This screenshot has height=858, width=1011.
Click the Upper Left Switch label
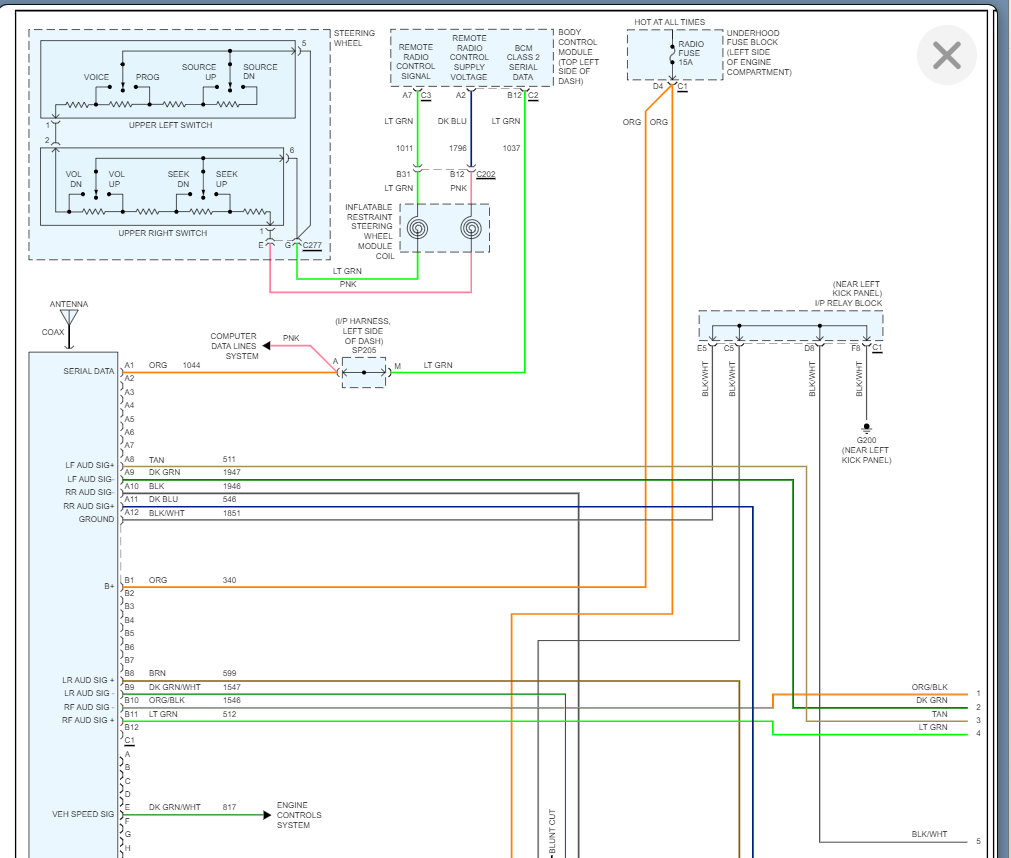[169, 125]
